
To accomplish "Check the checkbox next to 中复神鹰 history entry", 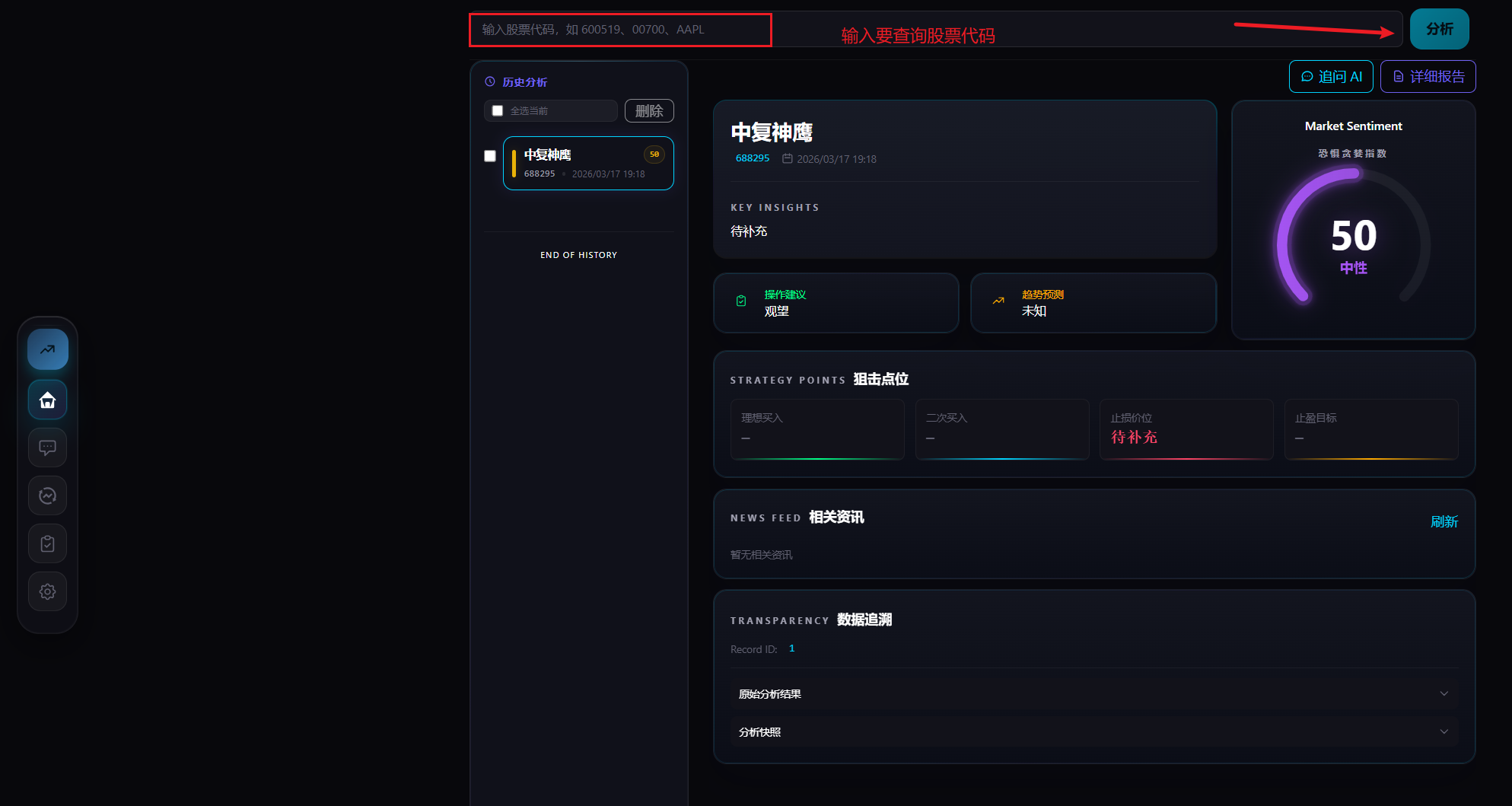I will point(489,156).
